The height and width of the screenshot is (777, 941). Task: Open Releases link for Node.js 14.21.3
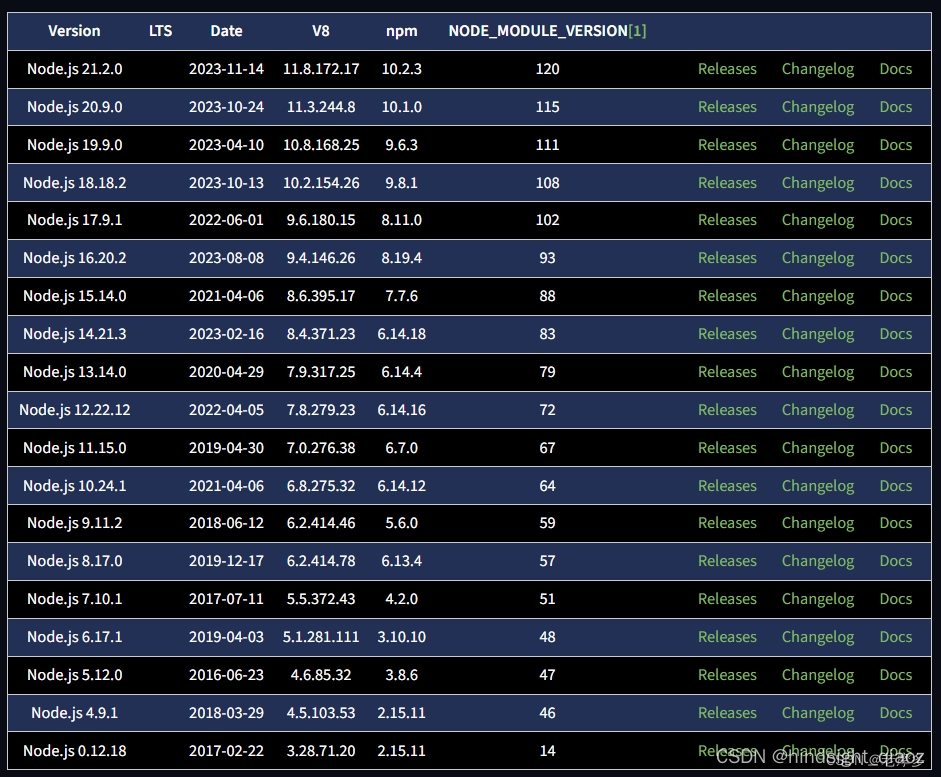tap(727, 334)
